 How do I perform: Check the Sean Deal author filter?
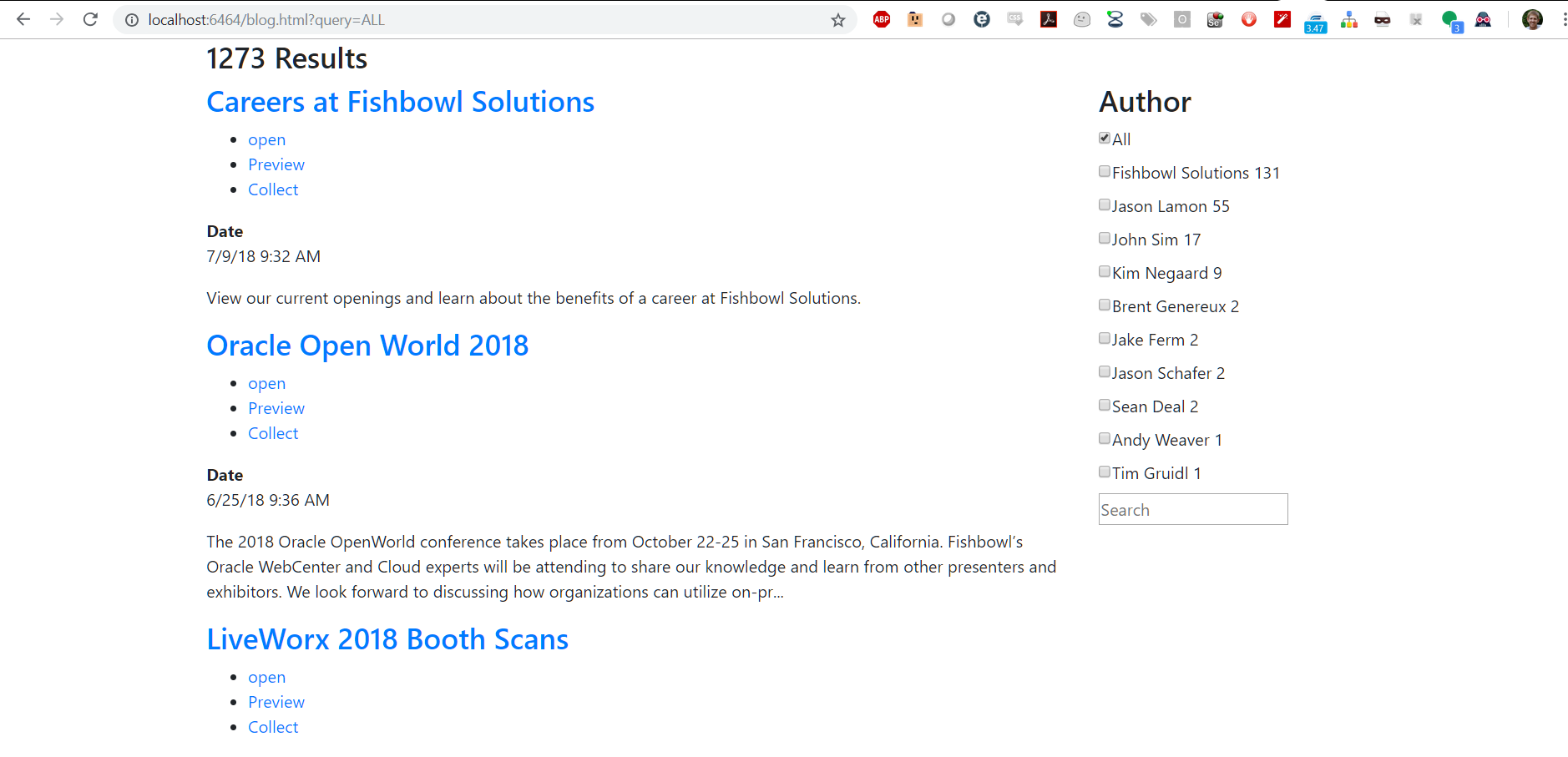click(x=1105, y=405)
